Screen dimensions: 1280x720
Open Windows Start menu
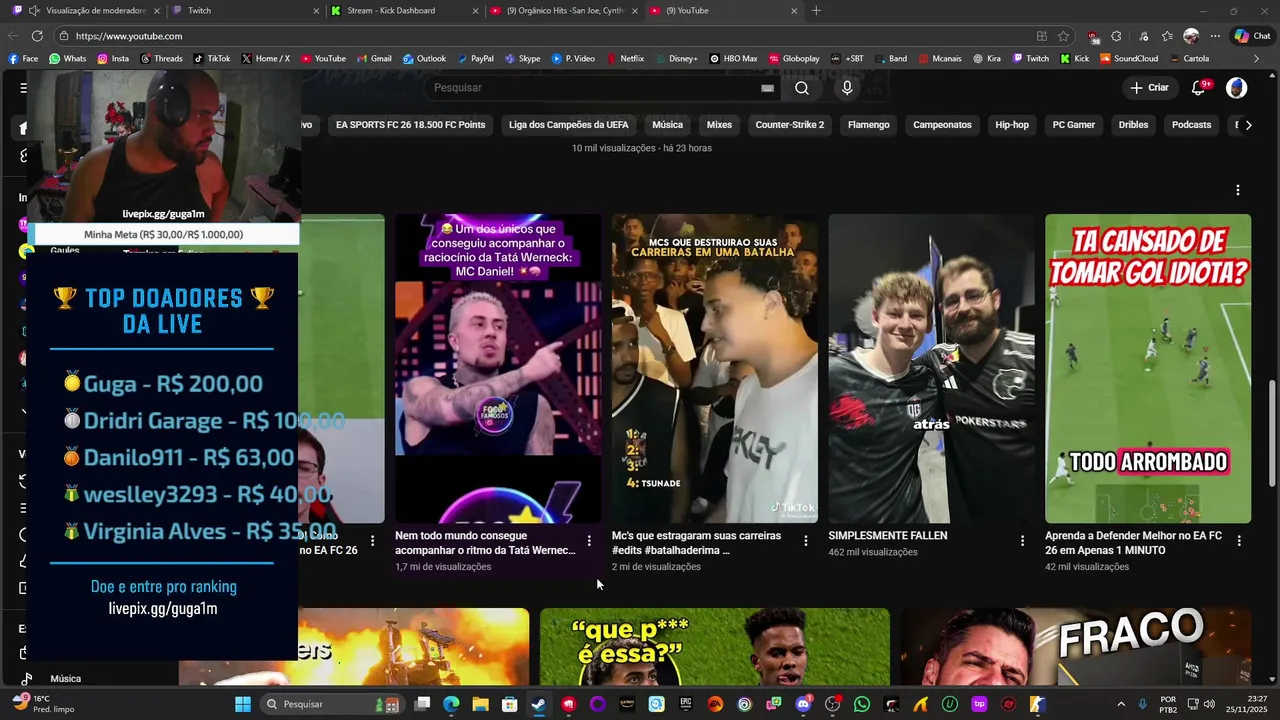pyautogui.click(x=243, y=704)
